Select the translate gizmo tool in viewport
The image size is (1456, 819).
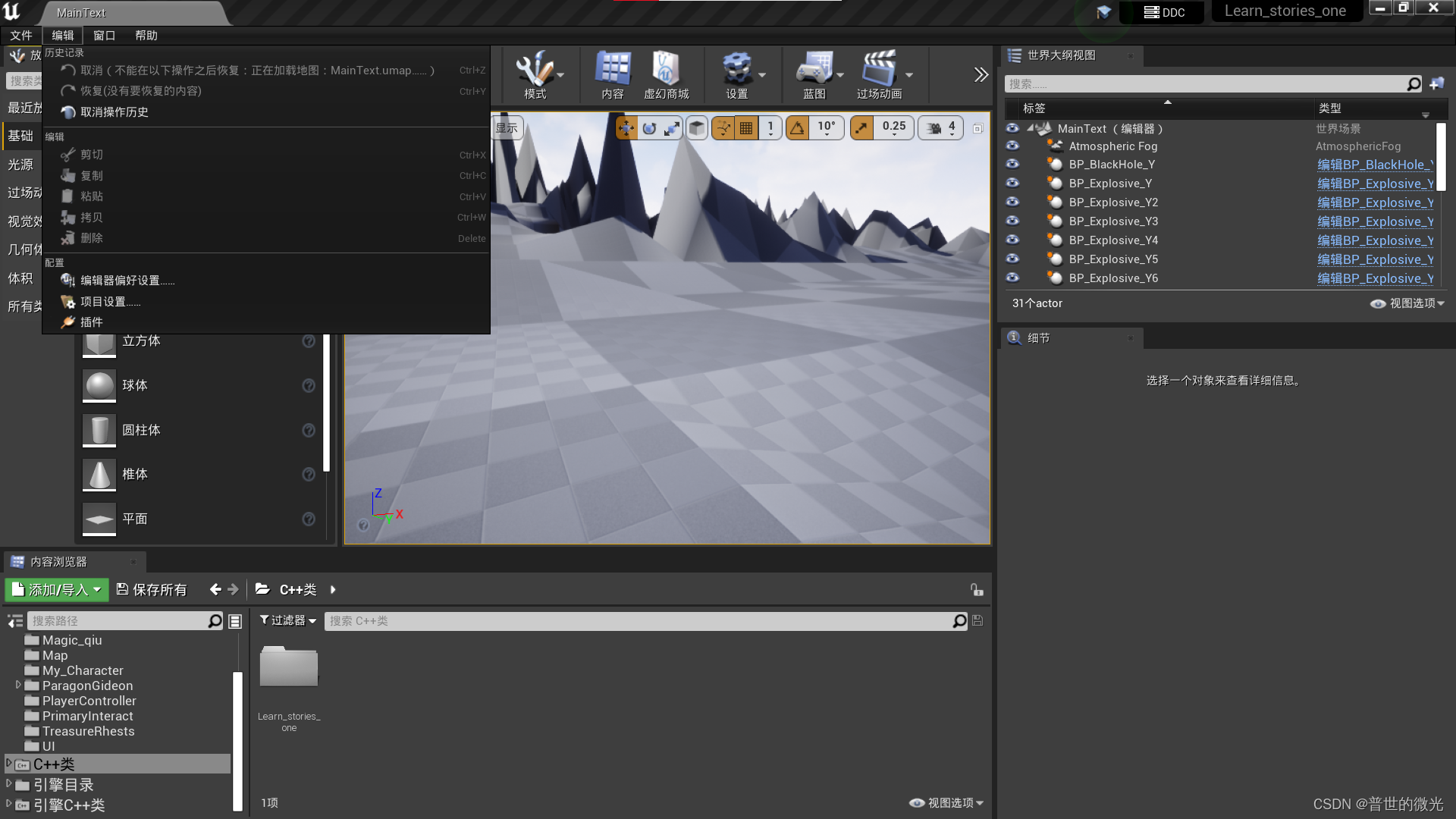click(626, 128)
